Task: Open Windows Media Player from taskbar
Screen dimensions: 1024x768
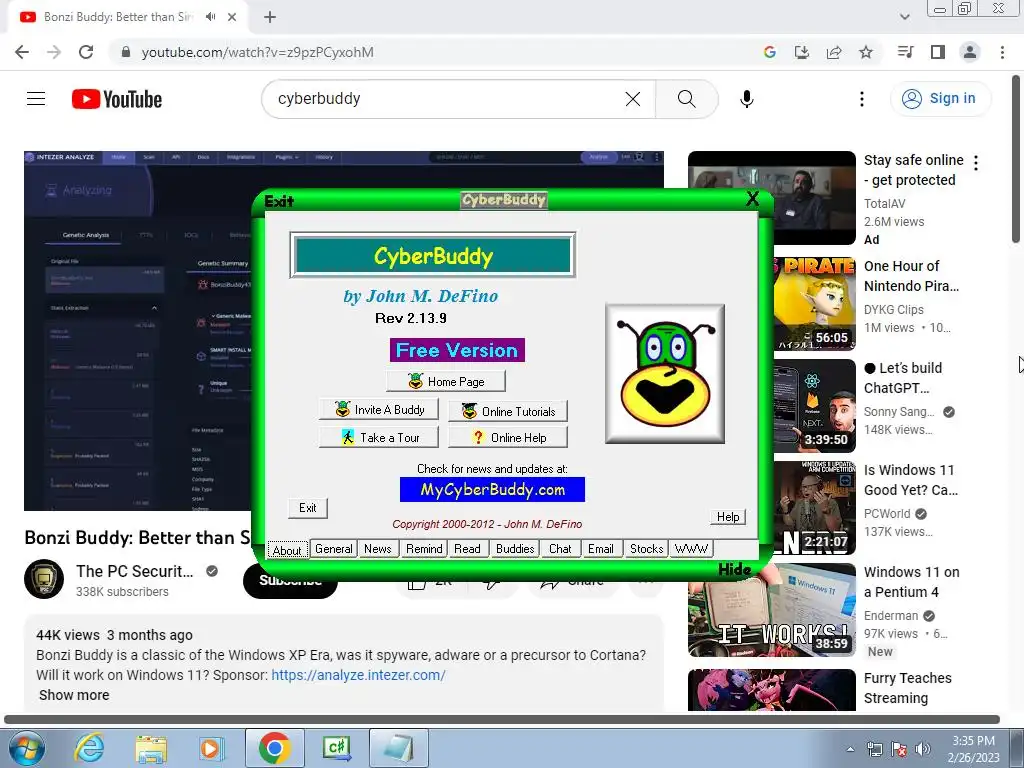Action: coord(211,748)
